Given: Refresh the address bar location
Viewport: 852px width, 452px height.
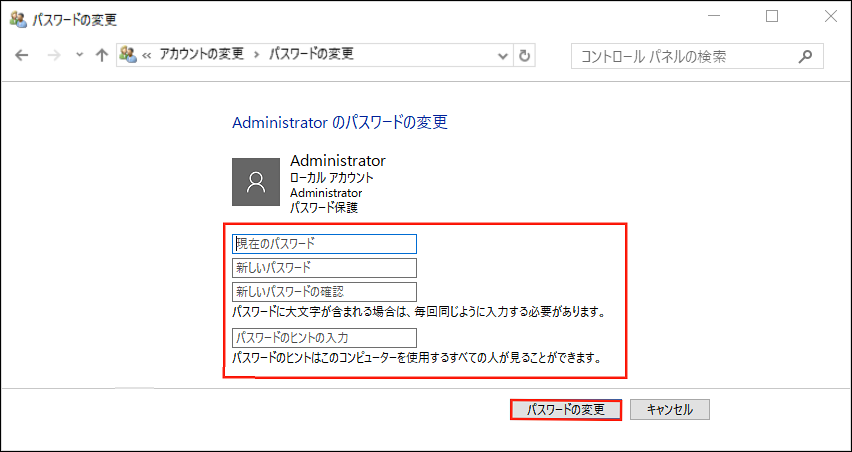Looking at the screenshot, I should point(525,55).
